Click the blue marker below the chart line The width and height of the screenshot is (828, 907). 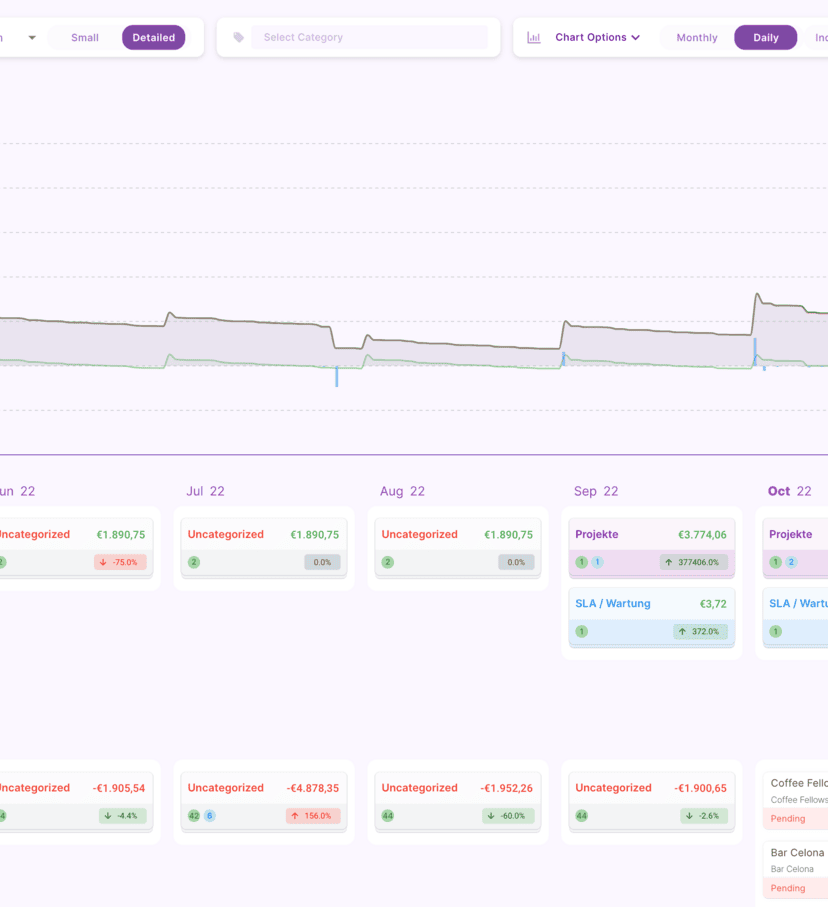tap(337, 376)
